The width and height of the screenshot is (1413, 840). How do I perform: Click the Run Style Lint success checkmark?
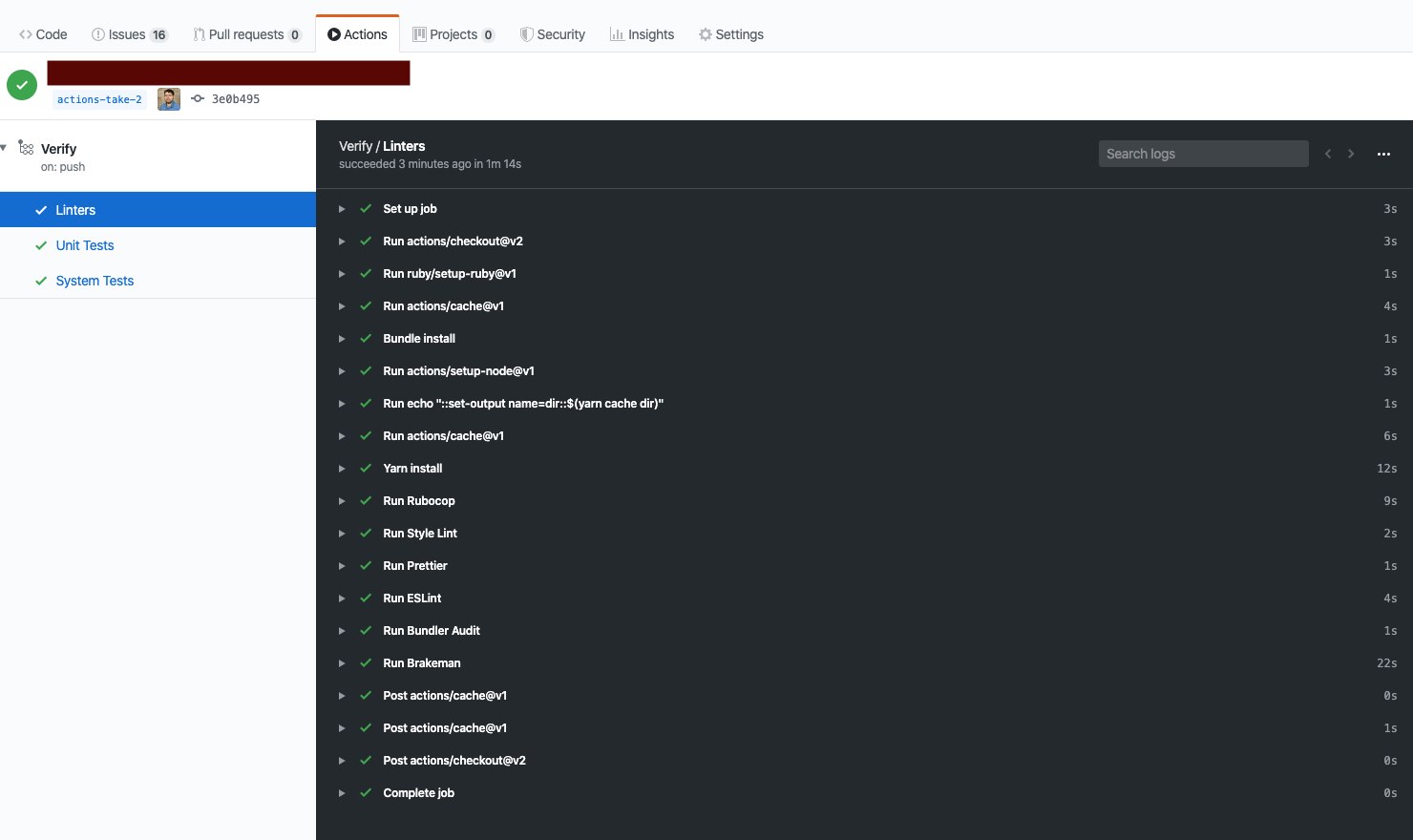click(x=366, y=533)
